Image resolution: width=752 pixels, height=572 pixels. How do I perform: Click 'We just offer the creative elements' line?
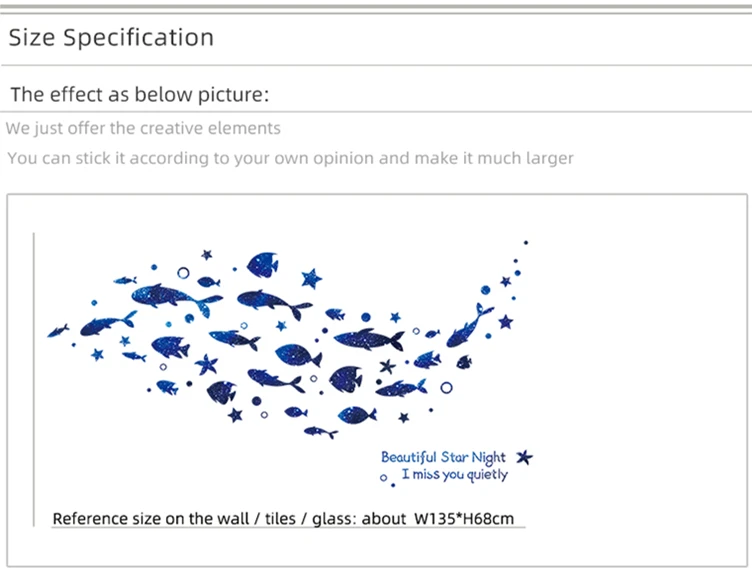point(143,128)
